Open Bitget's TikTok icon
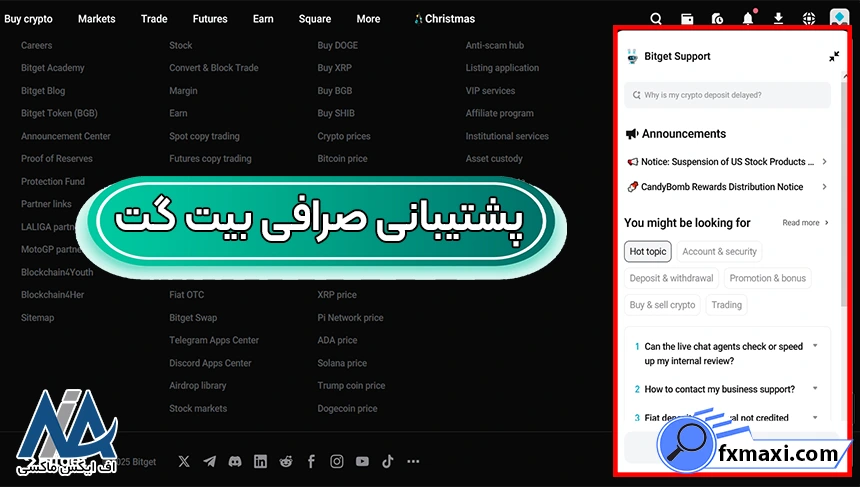 pos(388,461)
